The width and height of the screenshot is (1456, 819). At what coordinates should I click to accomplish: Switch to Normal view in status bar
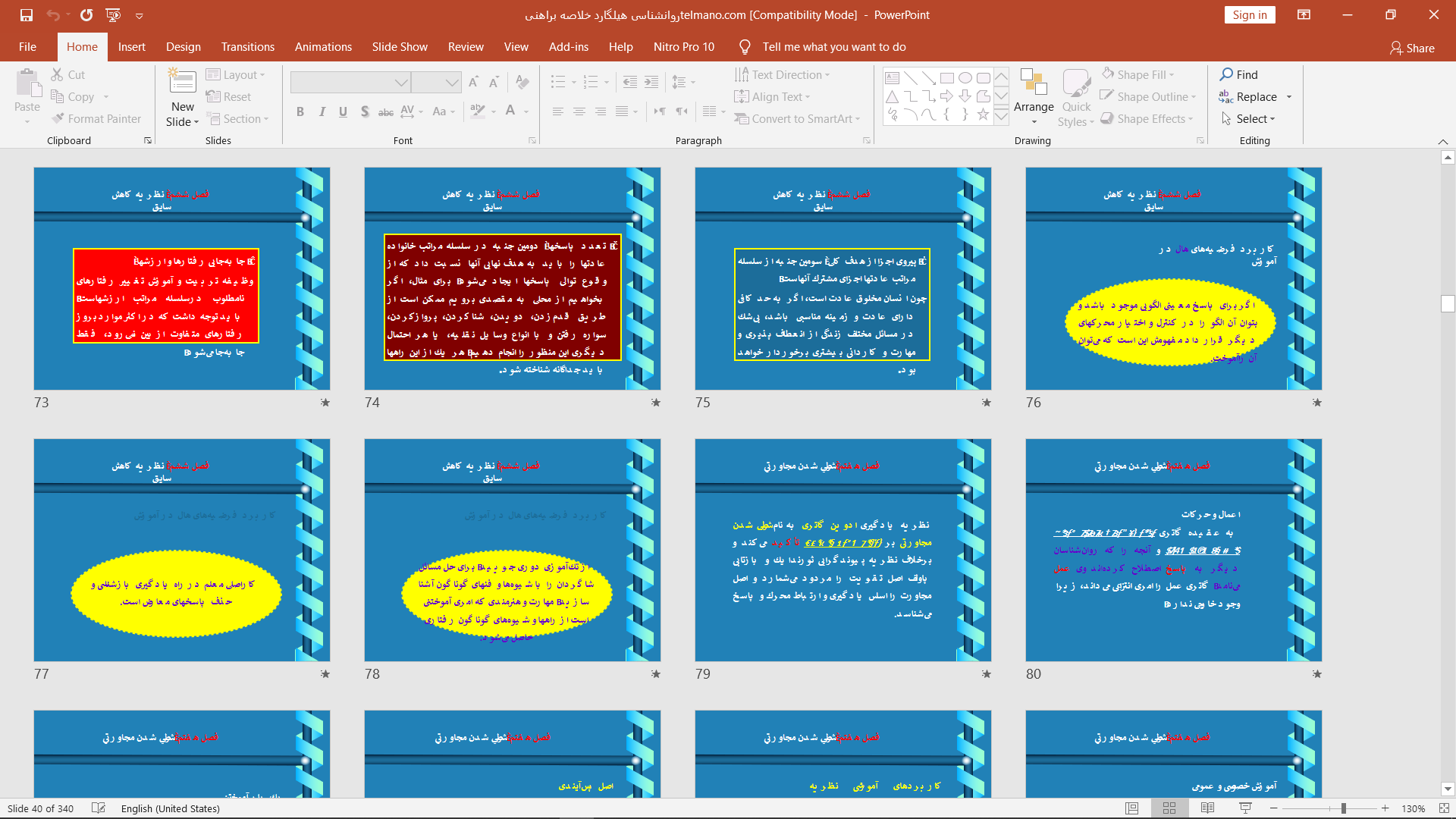point(1132,808)
